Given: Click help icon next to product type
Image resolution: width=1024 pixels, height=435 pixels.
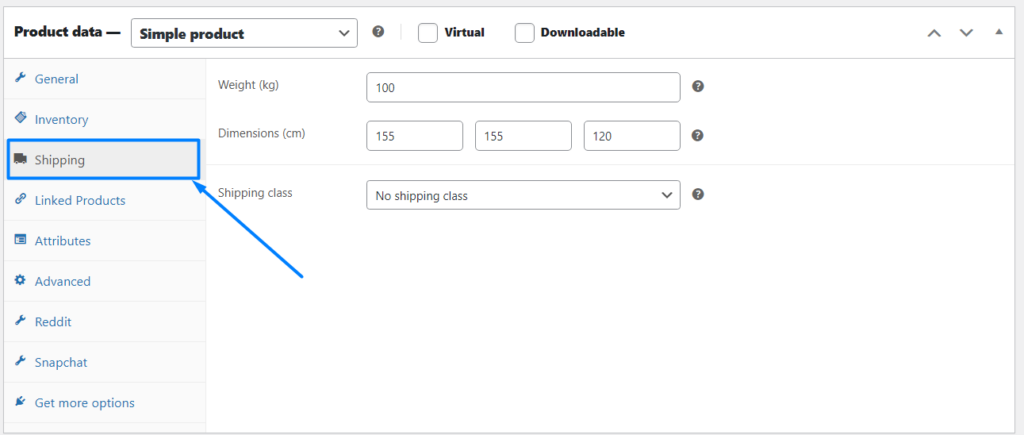Looking at the screenshot, I should point(378,31).
